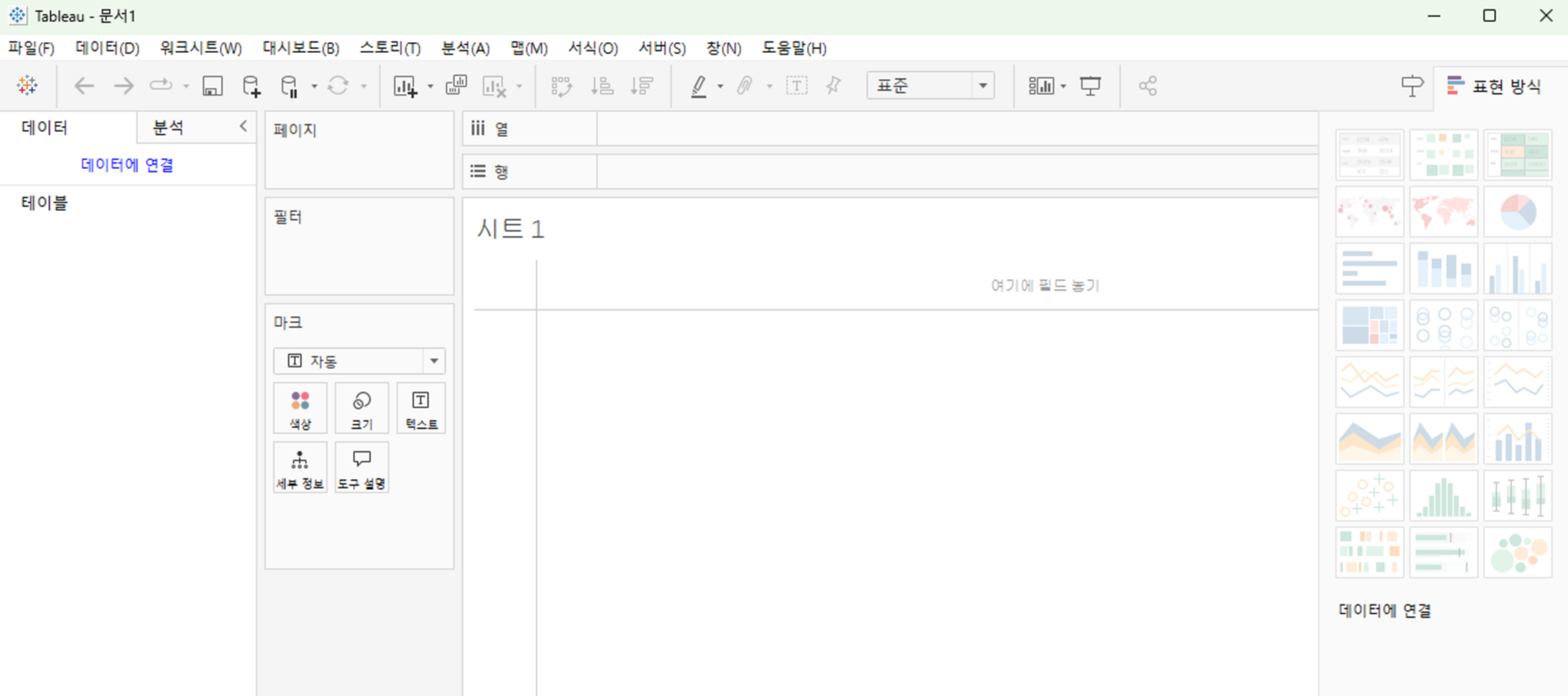
Task: Expand the show/hide cards dropdown arrow
Action: 1063,86
